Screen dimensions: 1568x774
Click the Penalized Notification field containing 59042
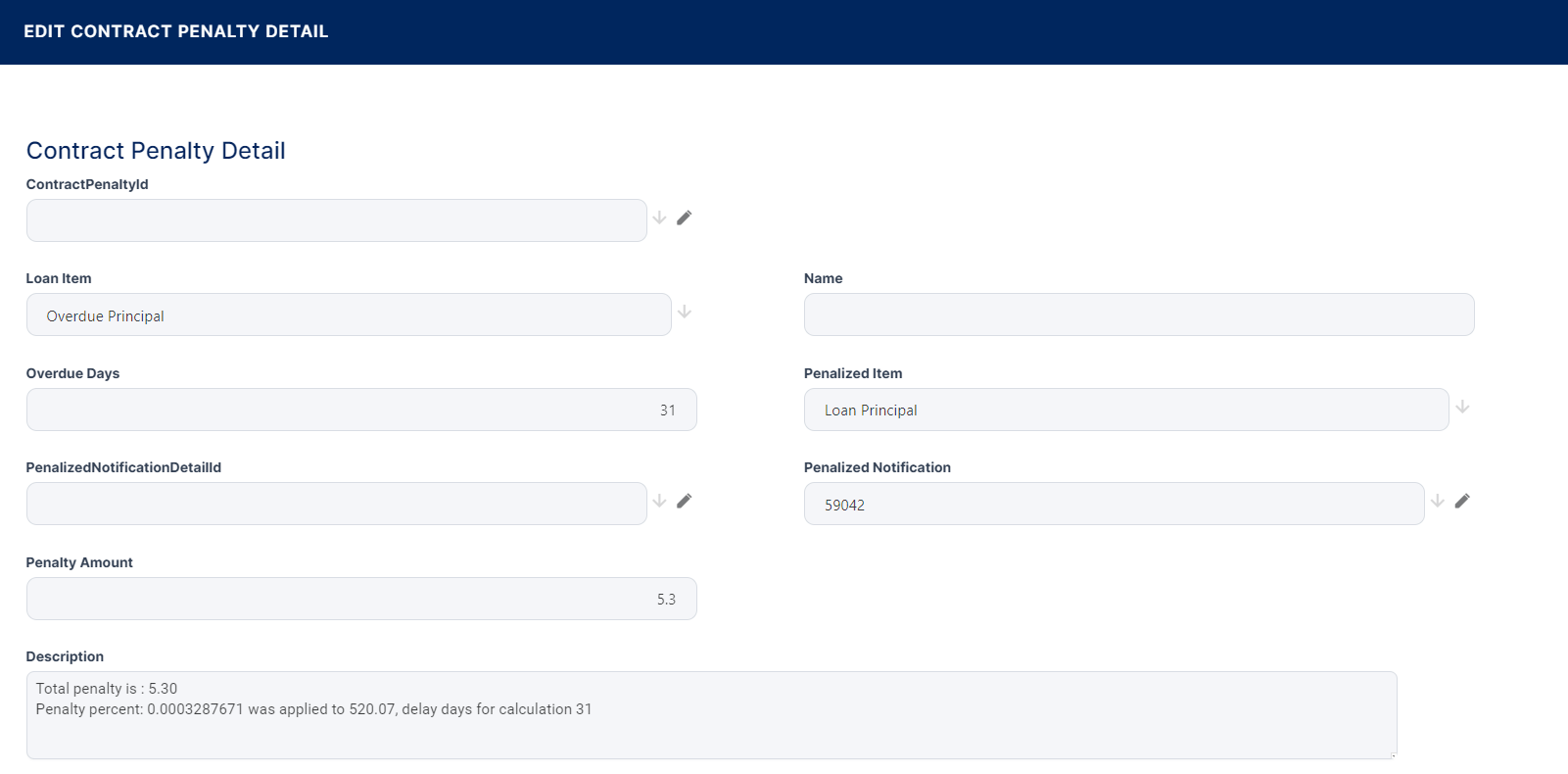coord(1114,505)
